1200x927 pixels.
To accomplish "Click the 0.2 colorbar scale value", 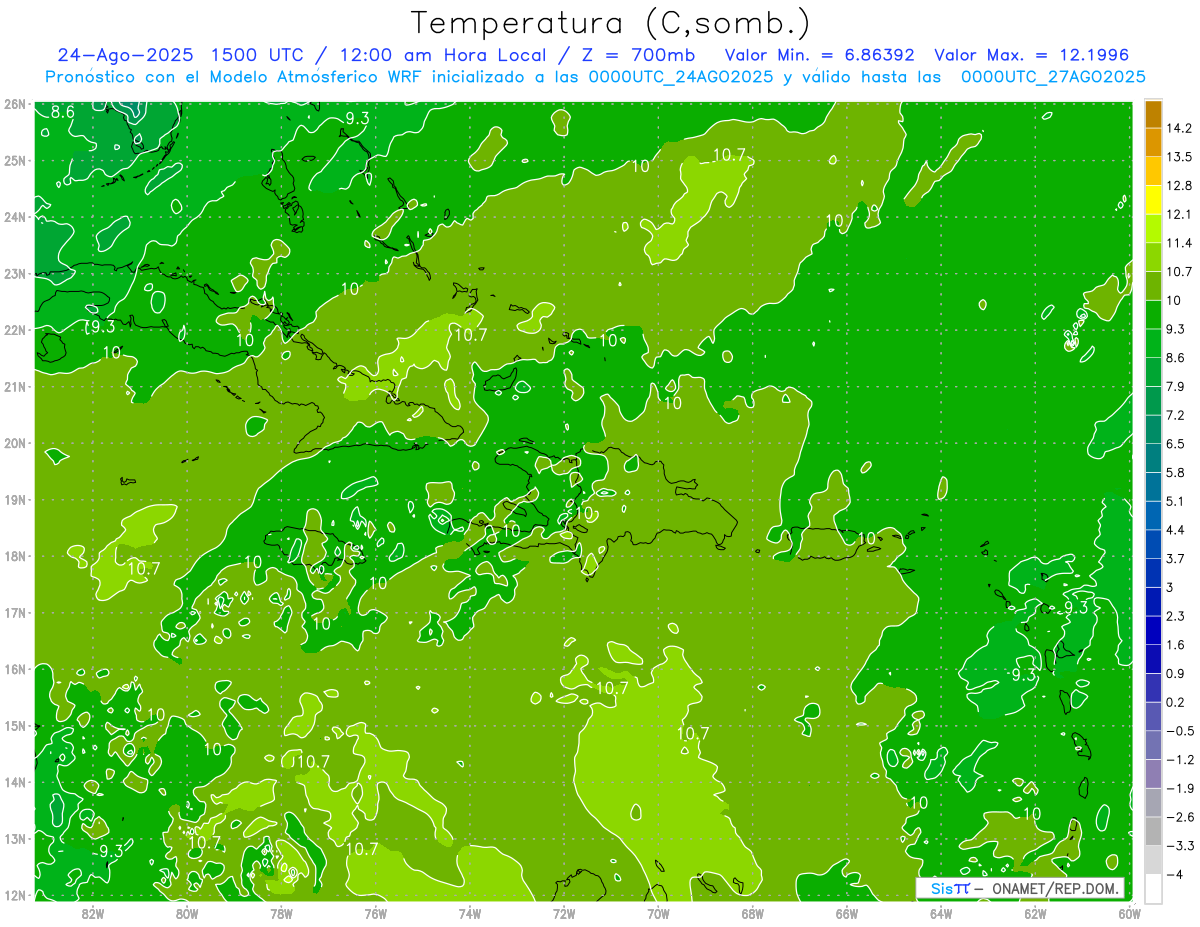I will (1176, 702).
